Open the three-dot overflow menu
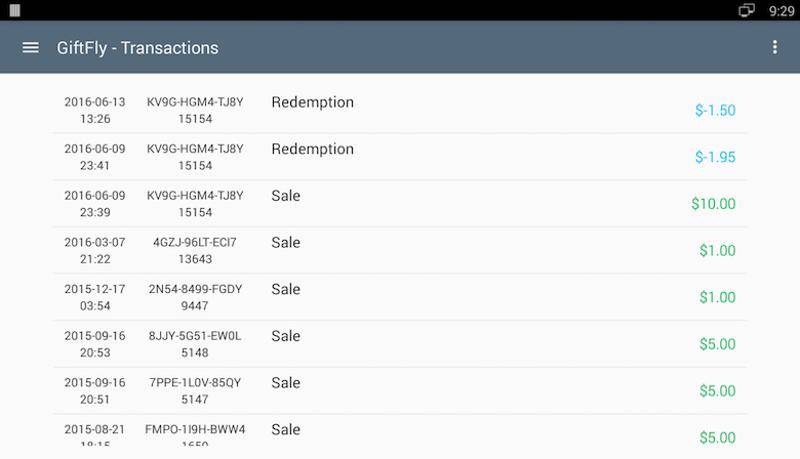Viewport: 800px width, 459px height. click(774, 47)
